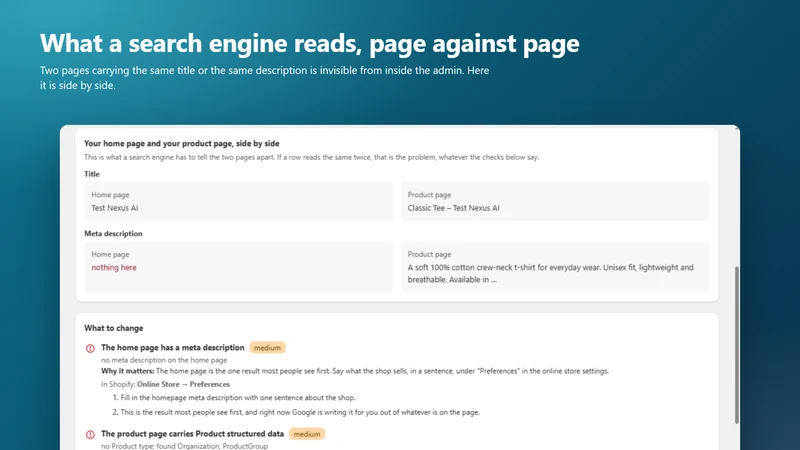
Task: Select the Home page title card 'Test Nexus AI'
Action: [238, 202]
